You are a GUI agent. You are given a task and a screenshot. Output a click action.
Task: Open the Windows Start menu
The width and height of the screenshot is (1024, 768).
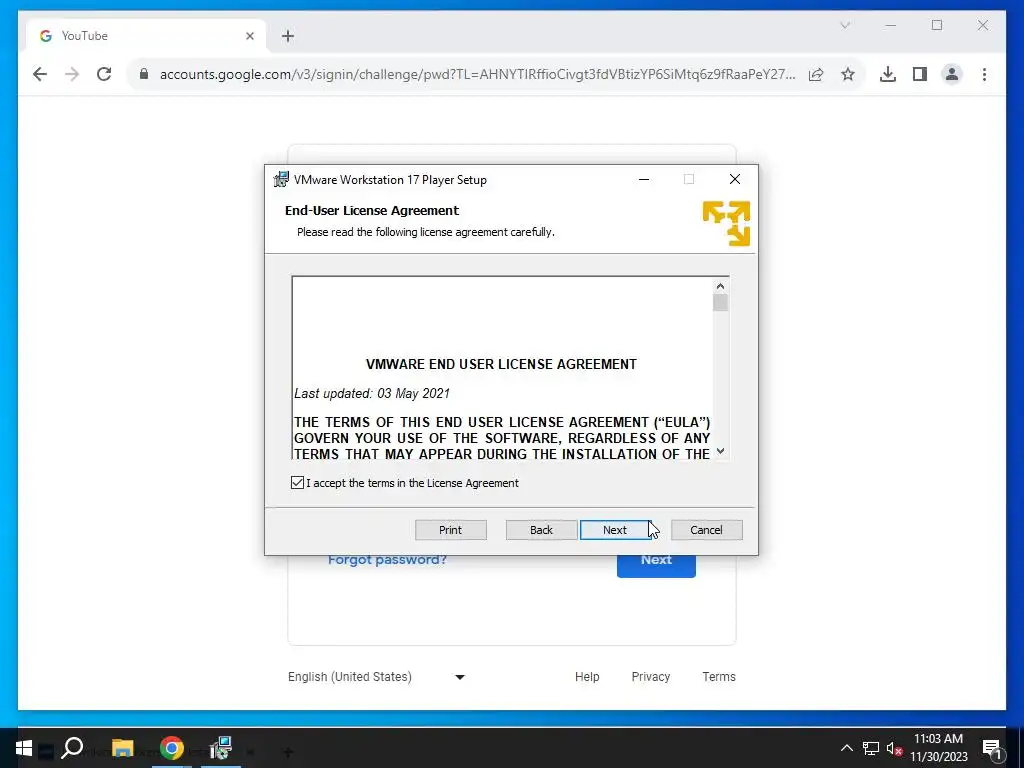tap(24, 748)
